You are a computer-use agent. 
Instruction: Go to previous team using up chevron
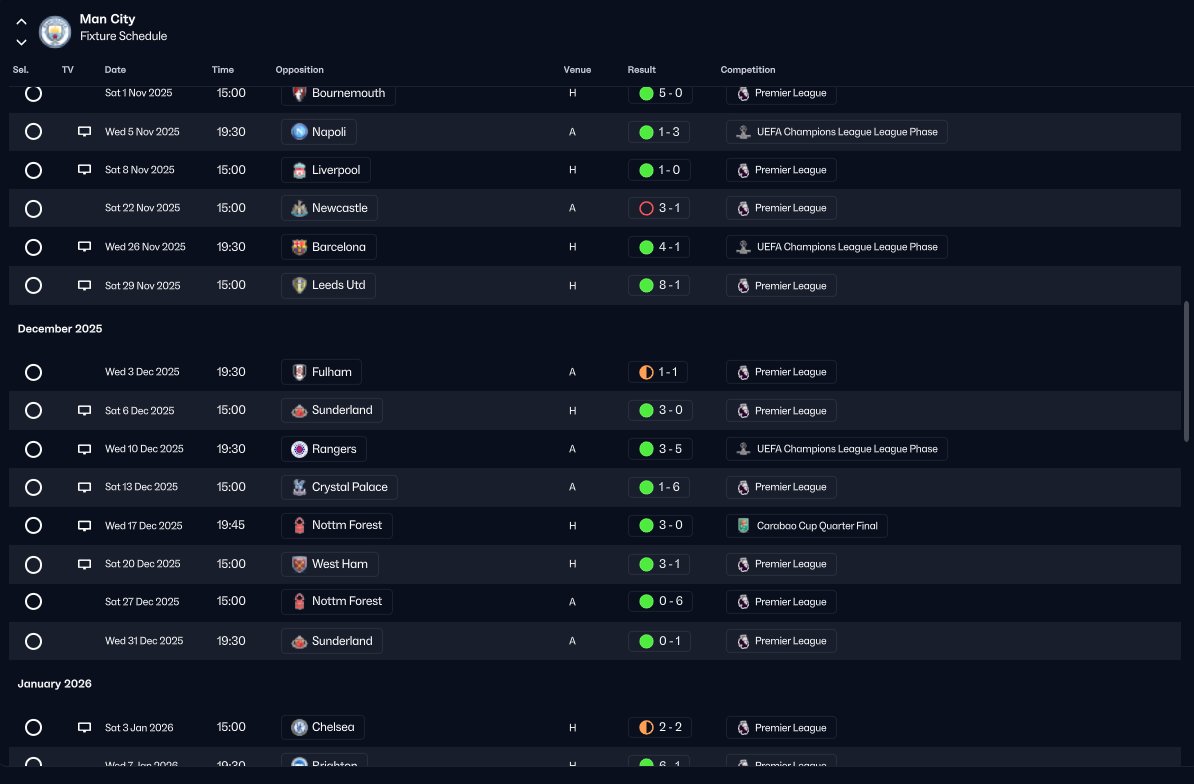coord(21,22)
